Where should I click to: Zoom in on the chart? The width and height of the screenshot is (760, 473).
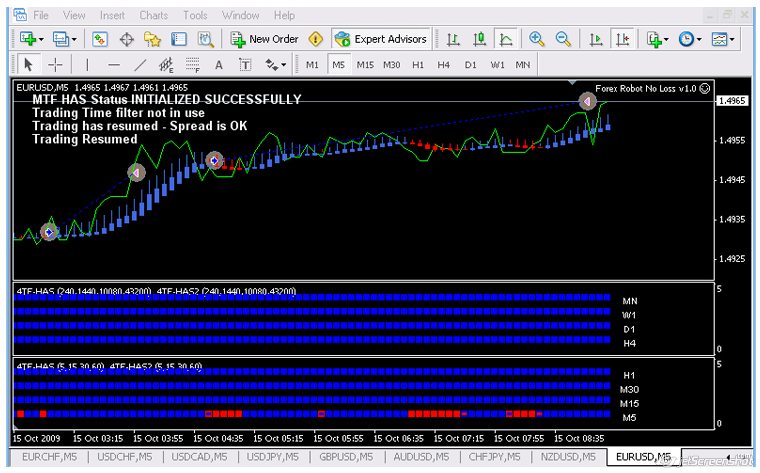point(537,39)
